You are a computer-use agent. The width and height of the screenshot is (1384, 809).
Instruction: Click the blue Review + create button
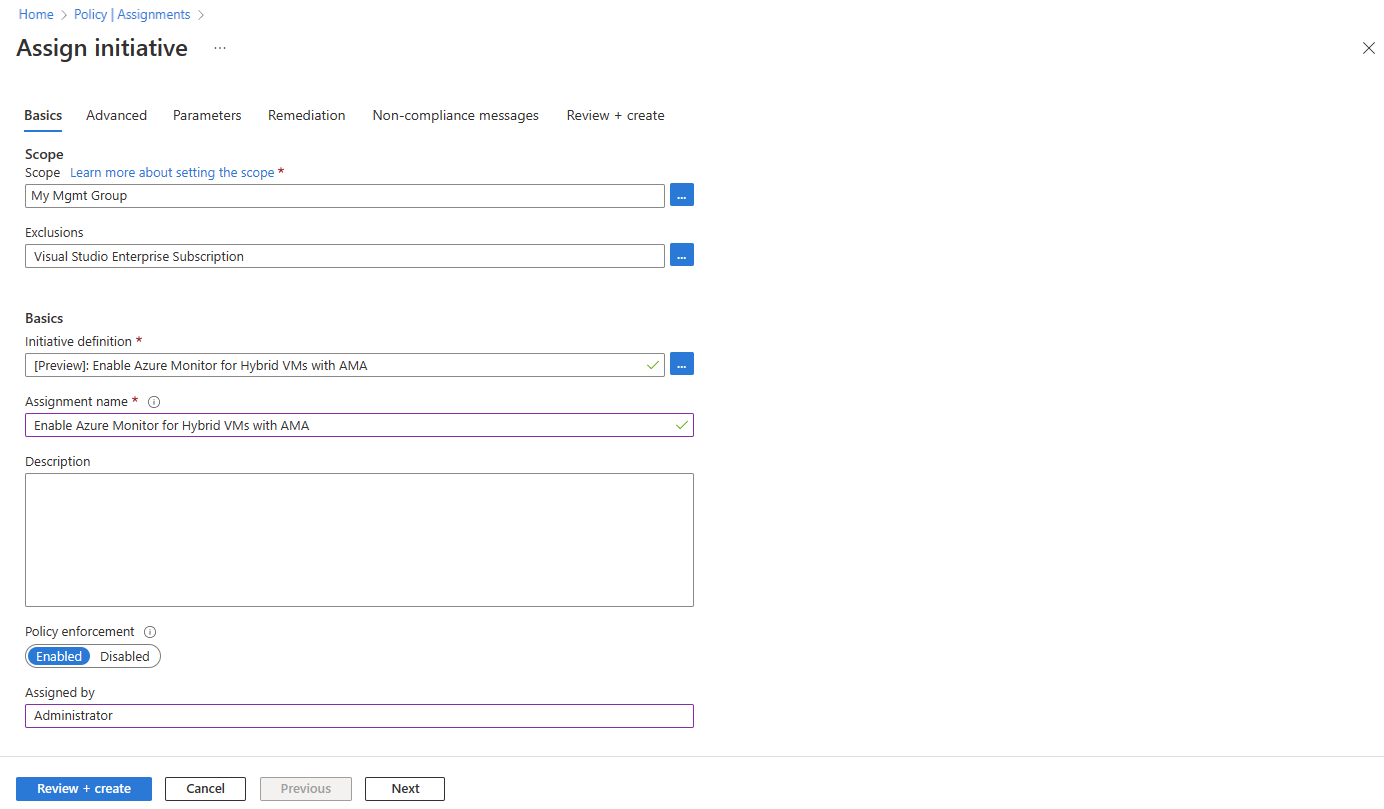(84, 789)
